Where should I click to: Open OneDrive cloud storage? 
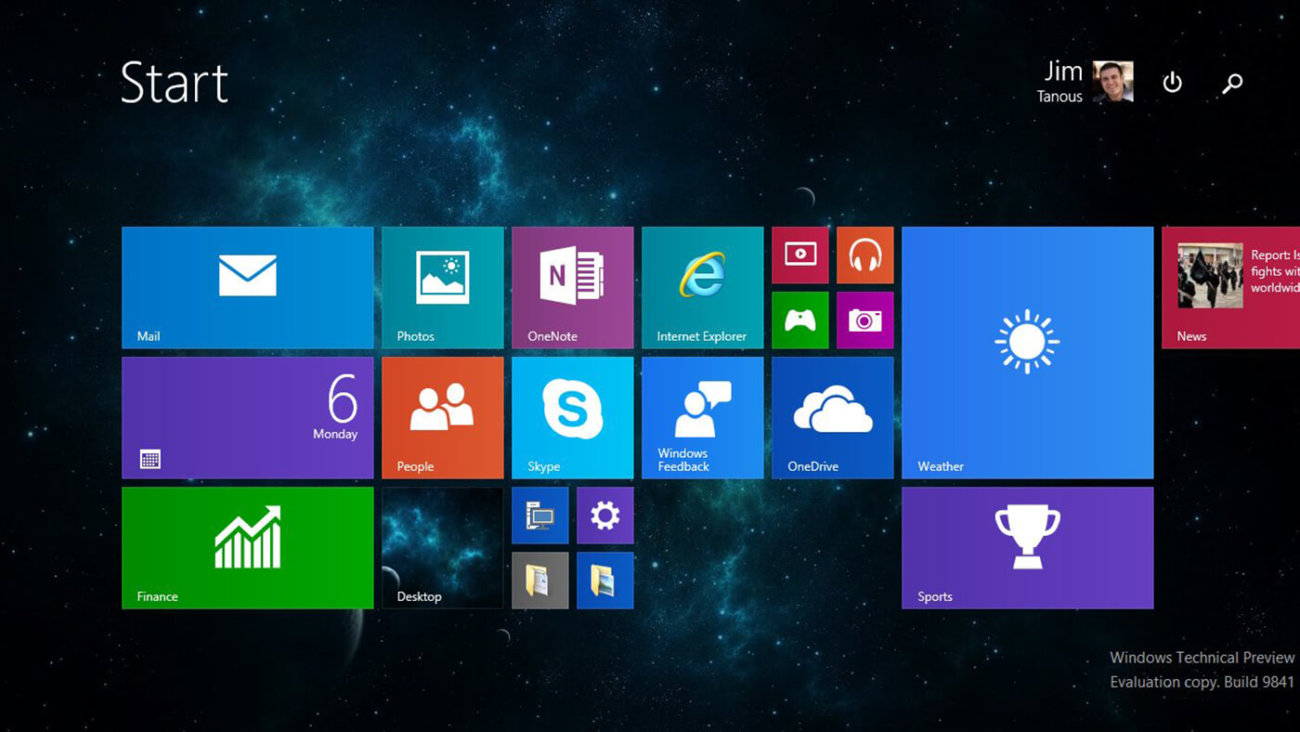(x=832, y=417)
